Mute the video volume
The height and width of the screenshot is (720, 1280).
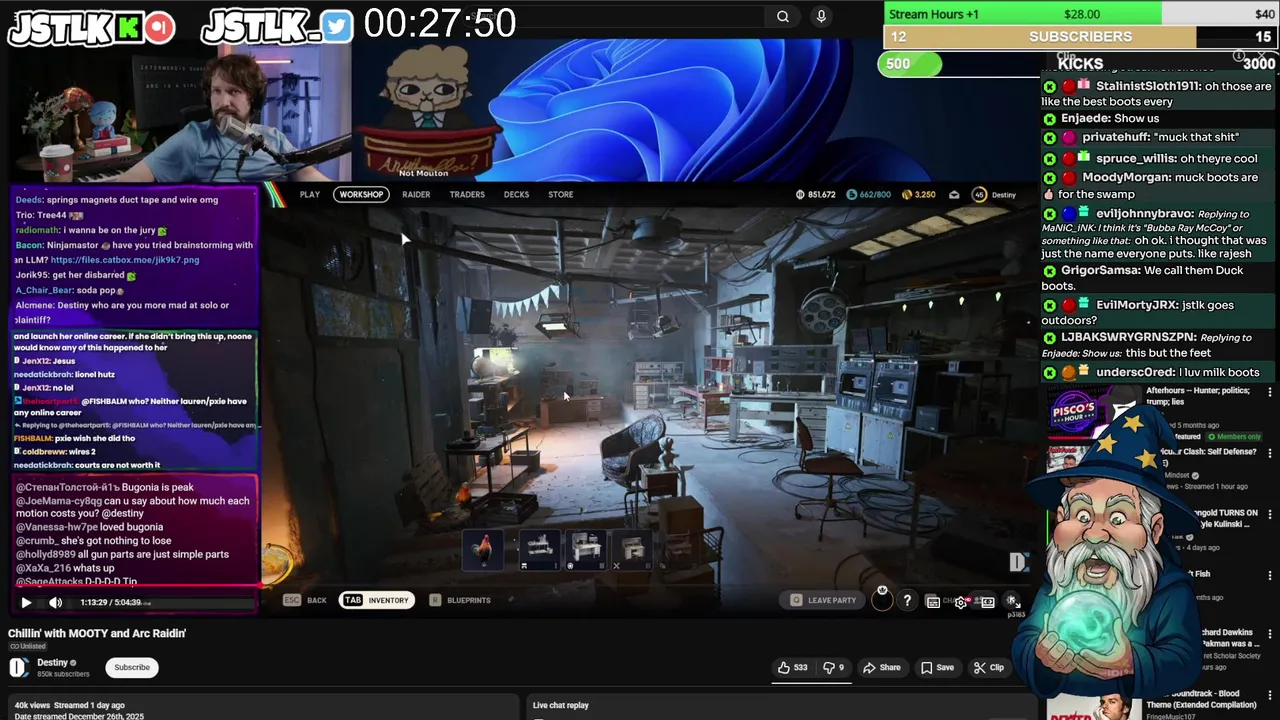[x=56, y=602]
